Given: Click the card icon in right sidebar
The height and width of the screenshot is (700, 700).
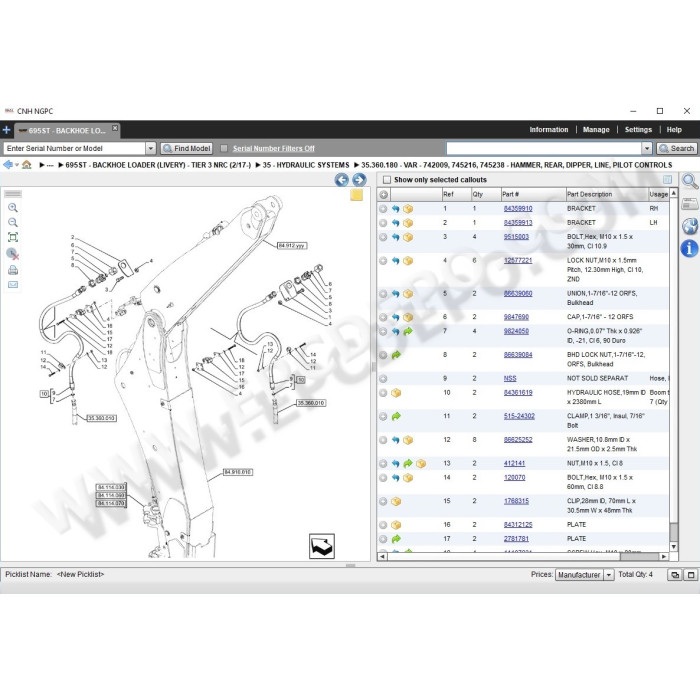Looking at the screenshot, I should (x=689, y=204).
